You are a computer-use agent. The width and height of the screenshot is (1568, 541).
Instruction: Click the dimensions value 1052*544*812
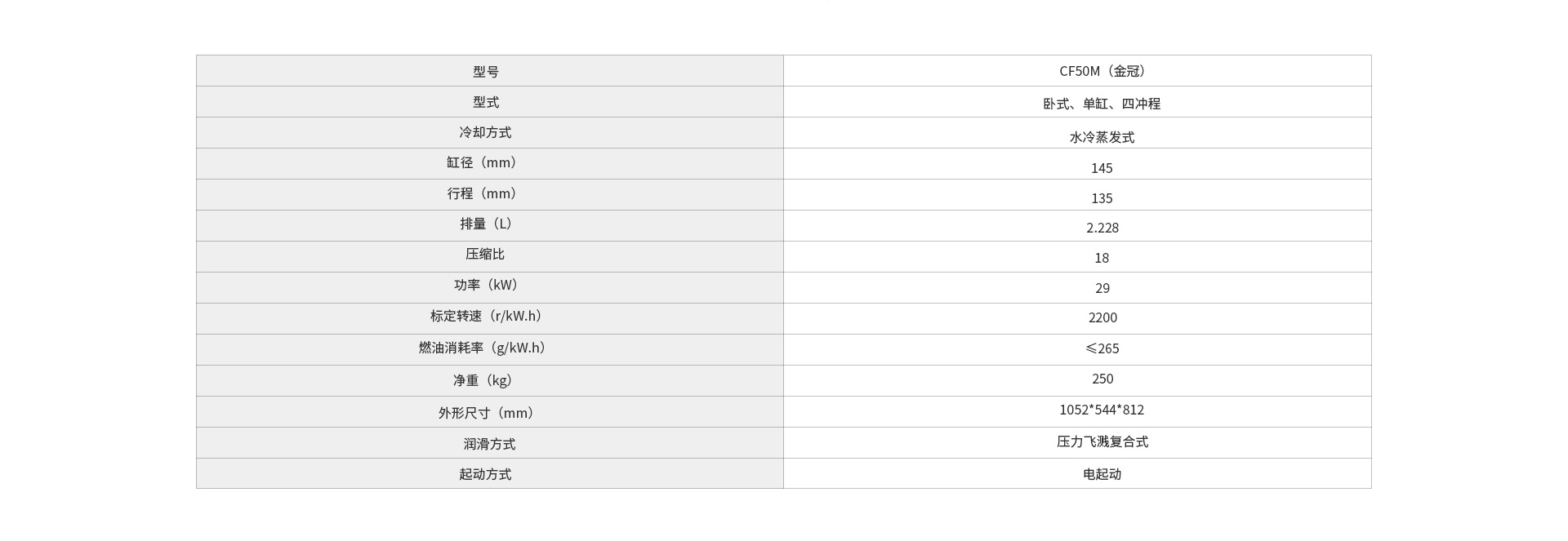coord(1102,410)
